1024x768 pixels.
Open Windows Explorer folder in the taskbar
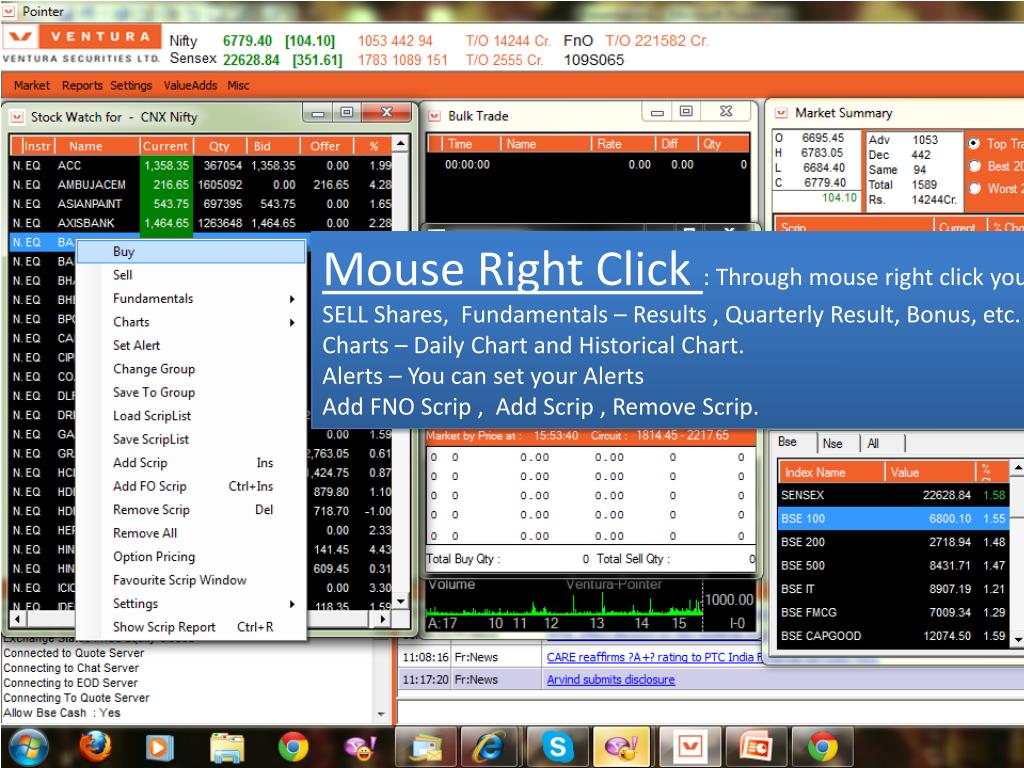[227, 747]
